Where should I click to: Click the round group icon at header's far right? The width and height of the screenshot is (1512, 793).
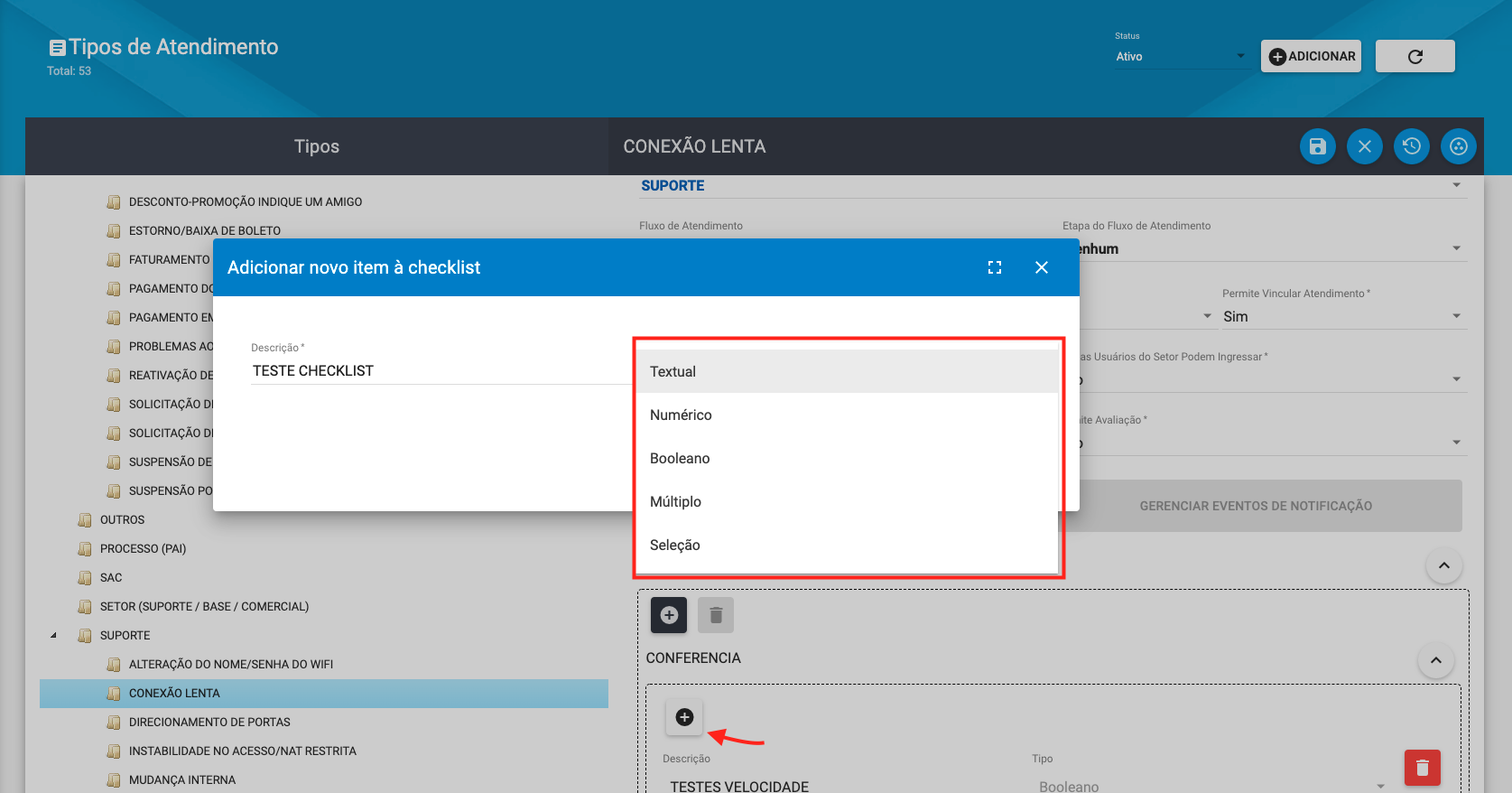(x=1459, y=146)
